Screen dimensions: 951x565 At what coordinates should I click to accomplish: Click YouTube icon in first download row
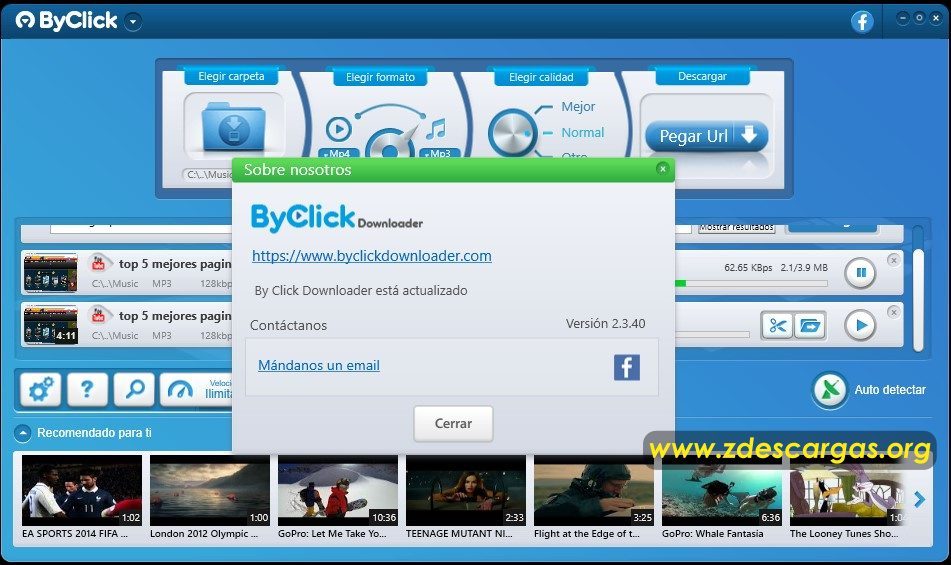point(98,263)
